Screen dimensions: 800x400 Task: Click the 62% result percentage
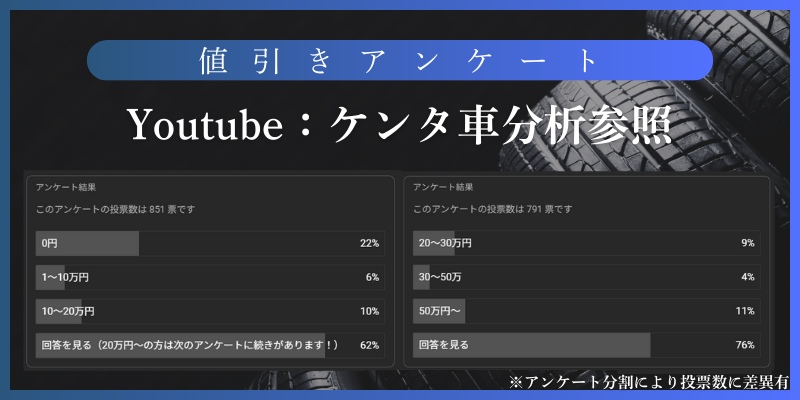coord(369,345)
